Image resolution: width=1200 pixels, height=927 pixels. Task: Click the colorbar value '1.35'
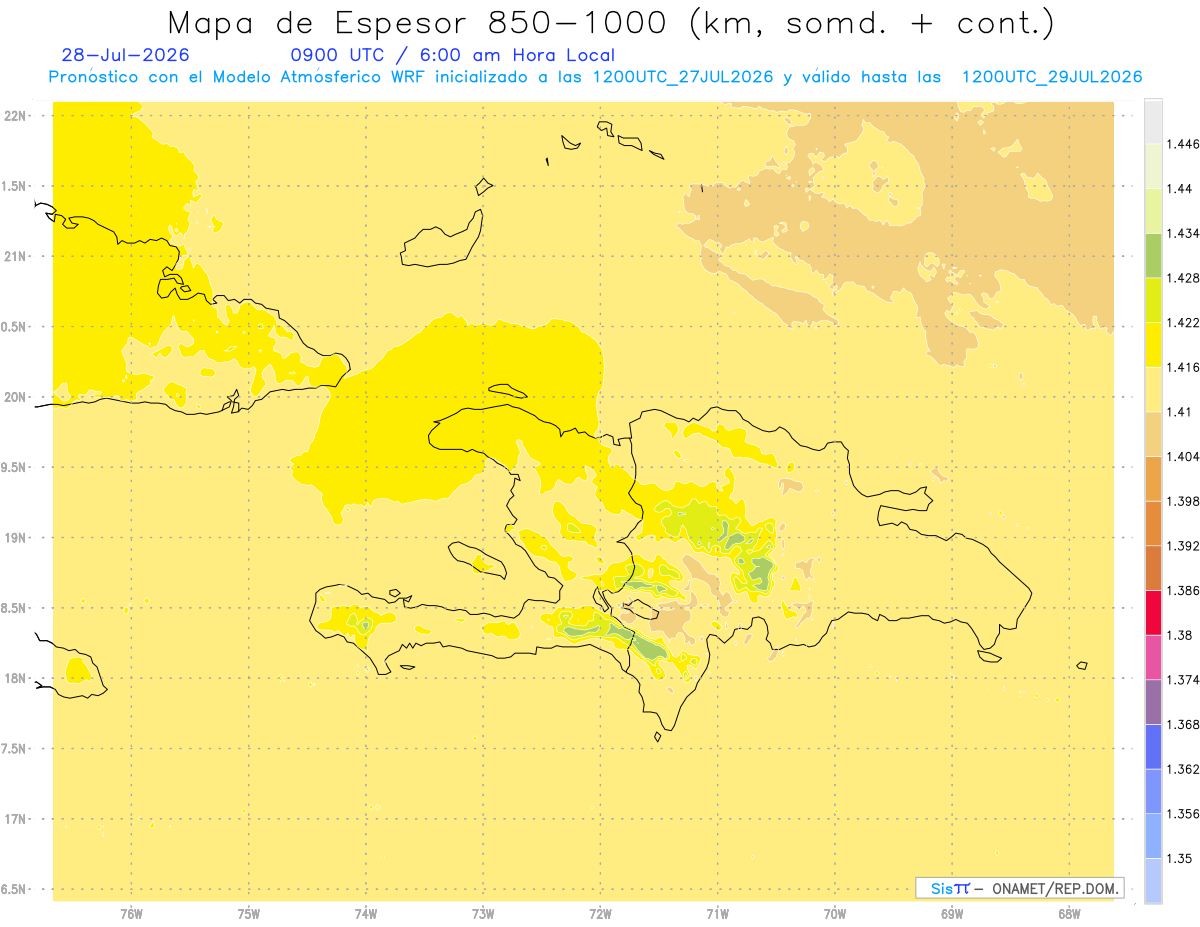point(1179,858)
